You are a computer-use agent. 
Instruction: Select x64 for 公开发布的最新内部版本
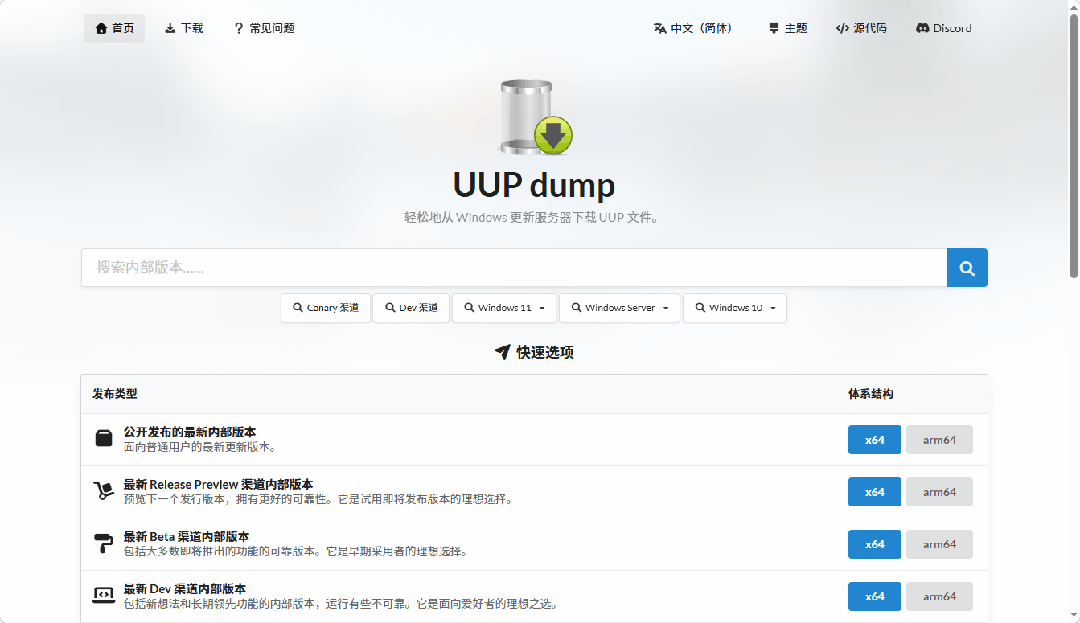[874, 440]
